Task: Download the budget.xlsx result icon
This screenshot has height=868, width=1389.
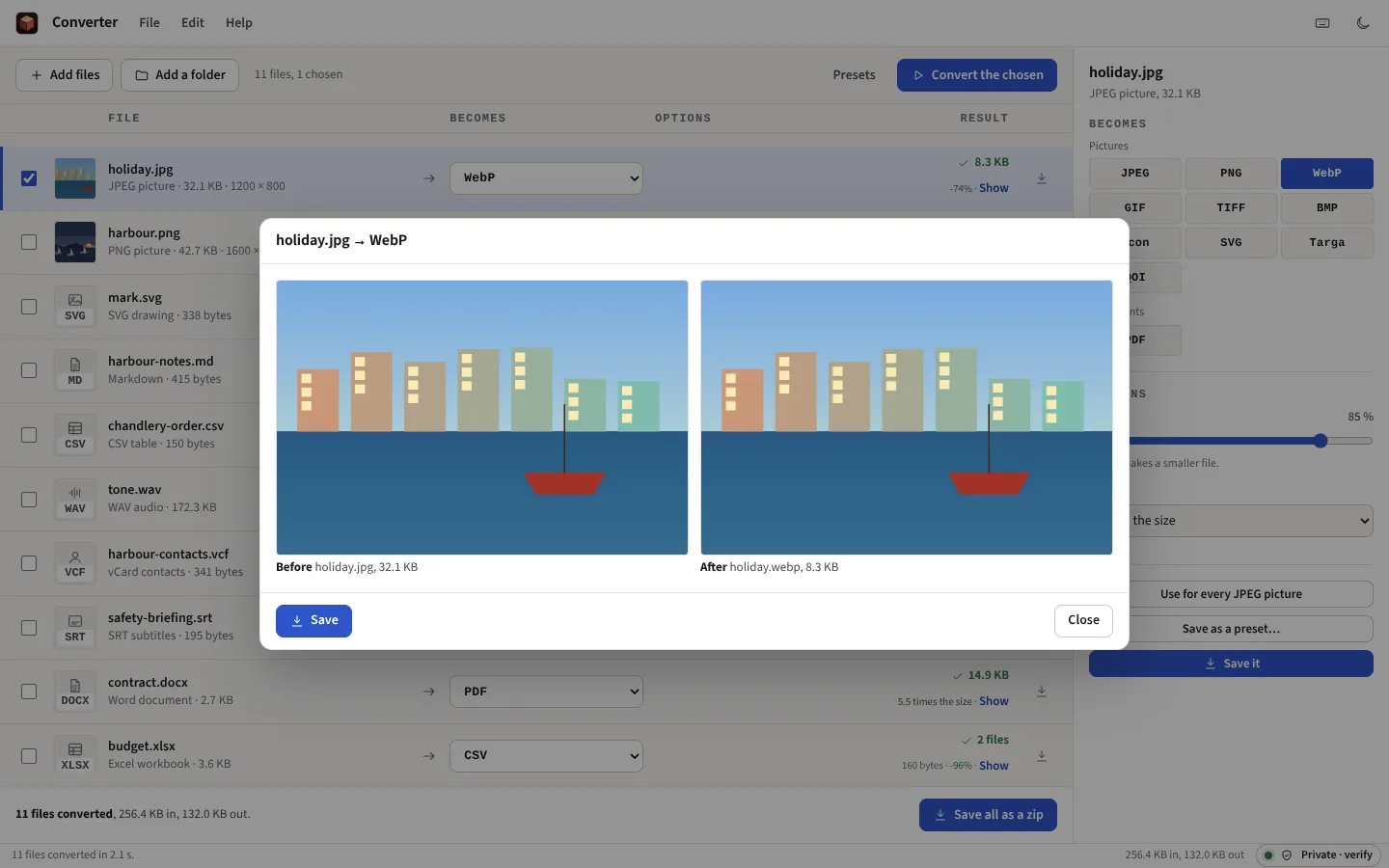Action: pos(1042,756)
